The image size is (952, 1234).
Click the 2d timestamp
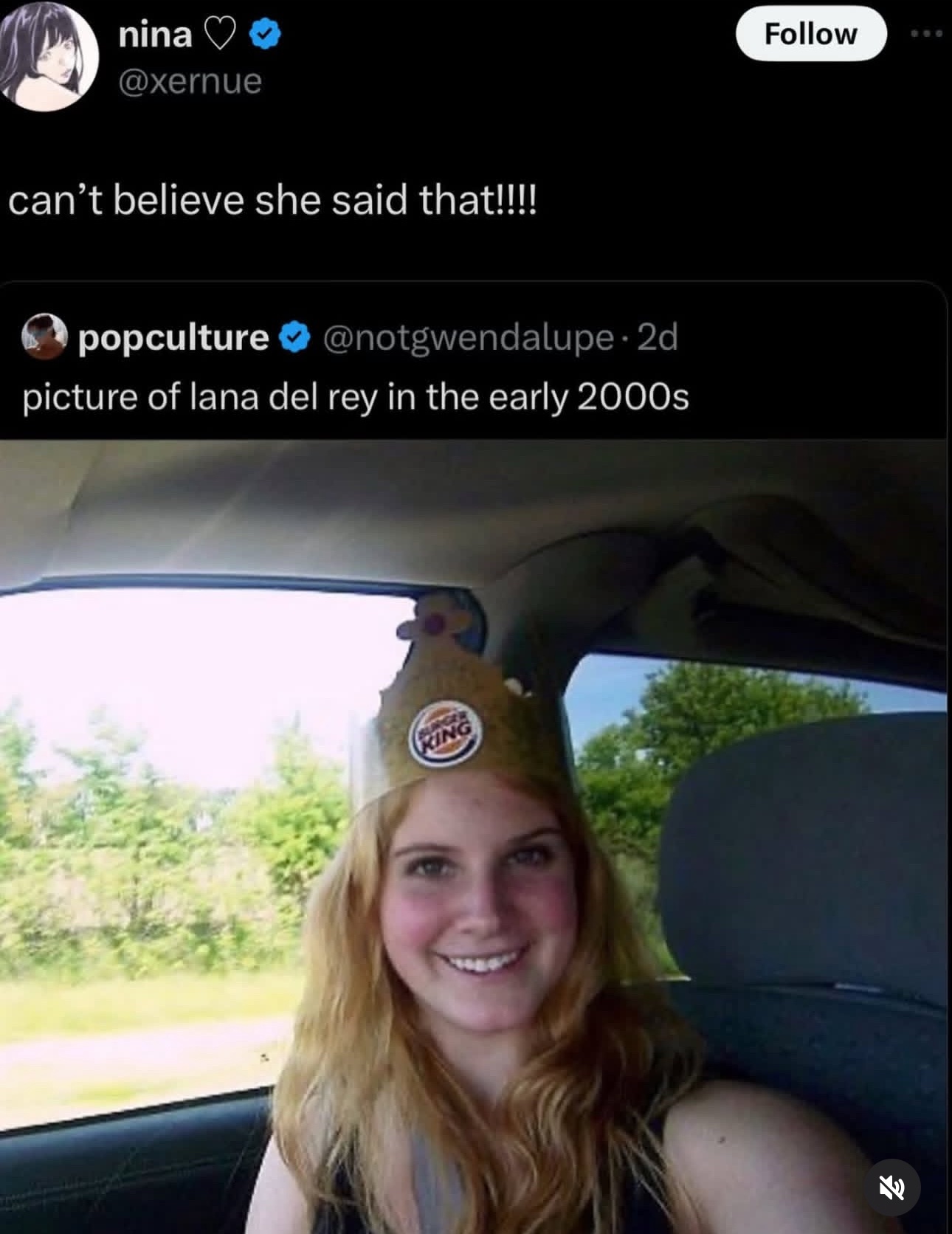657,337
